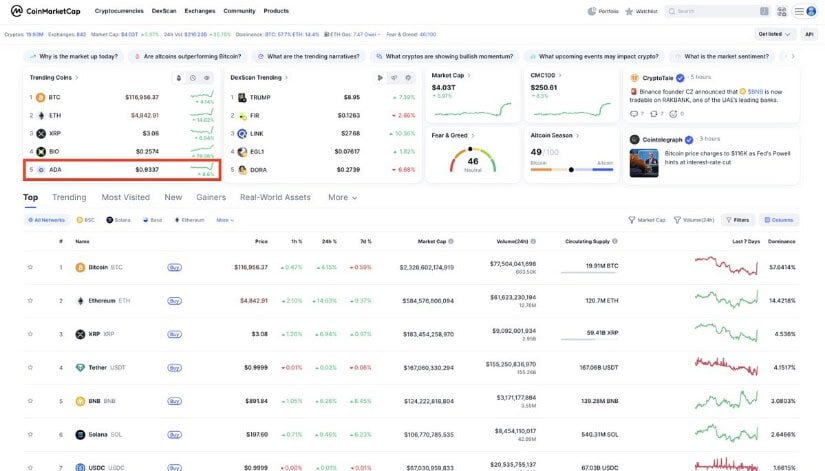Open the Altcoin Season card chevron
The width and height of the screenshot is (825, 471).
[578, 136]
